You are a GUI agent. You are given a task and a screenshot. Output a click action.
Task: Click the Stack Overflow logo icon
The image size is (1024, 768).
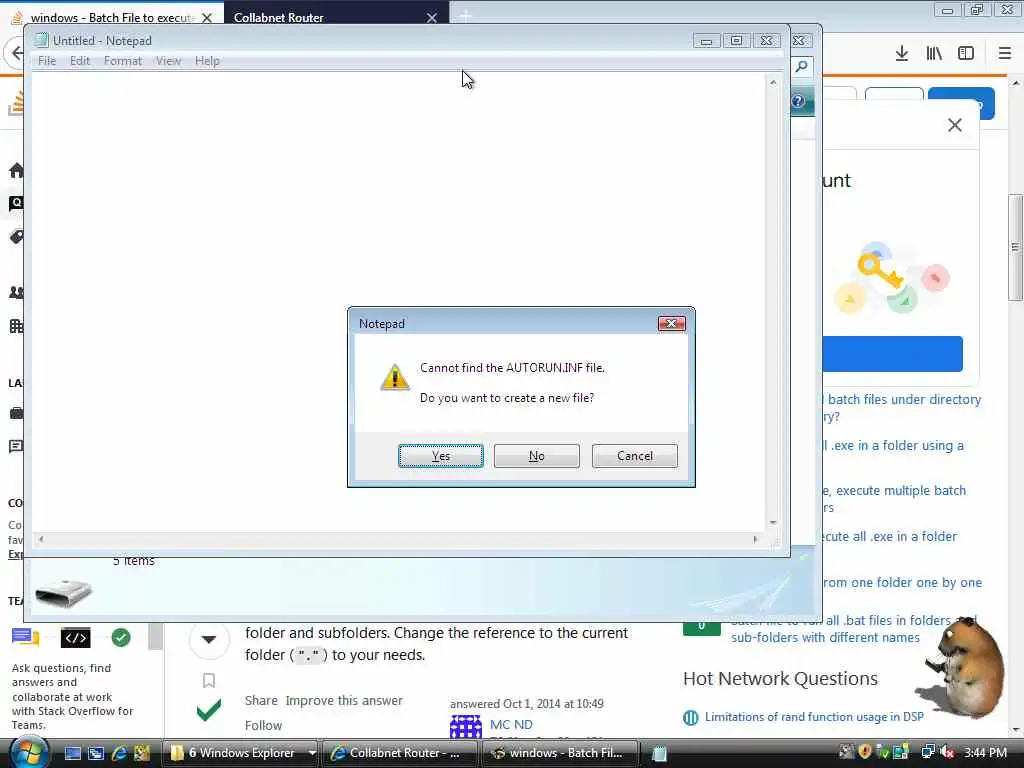[x=16, y=103]
